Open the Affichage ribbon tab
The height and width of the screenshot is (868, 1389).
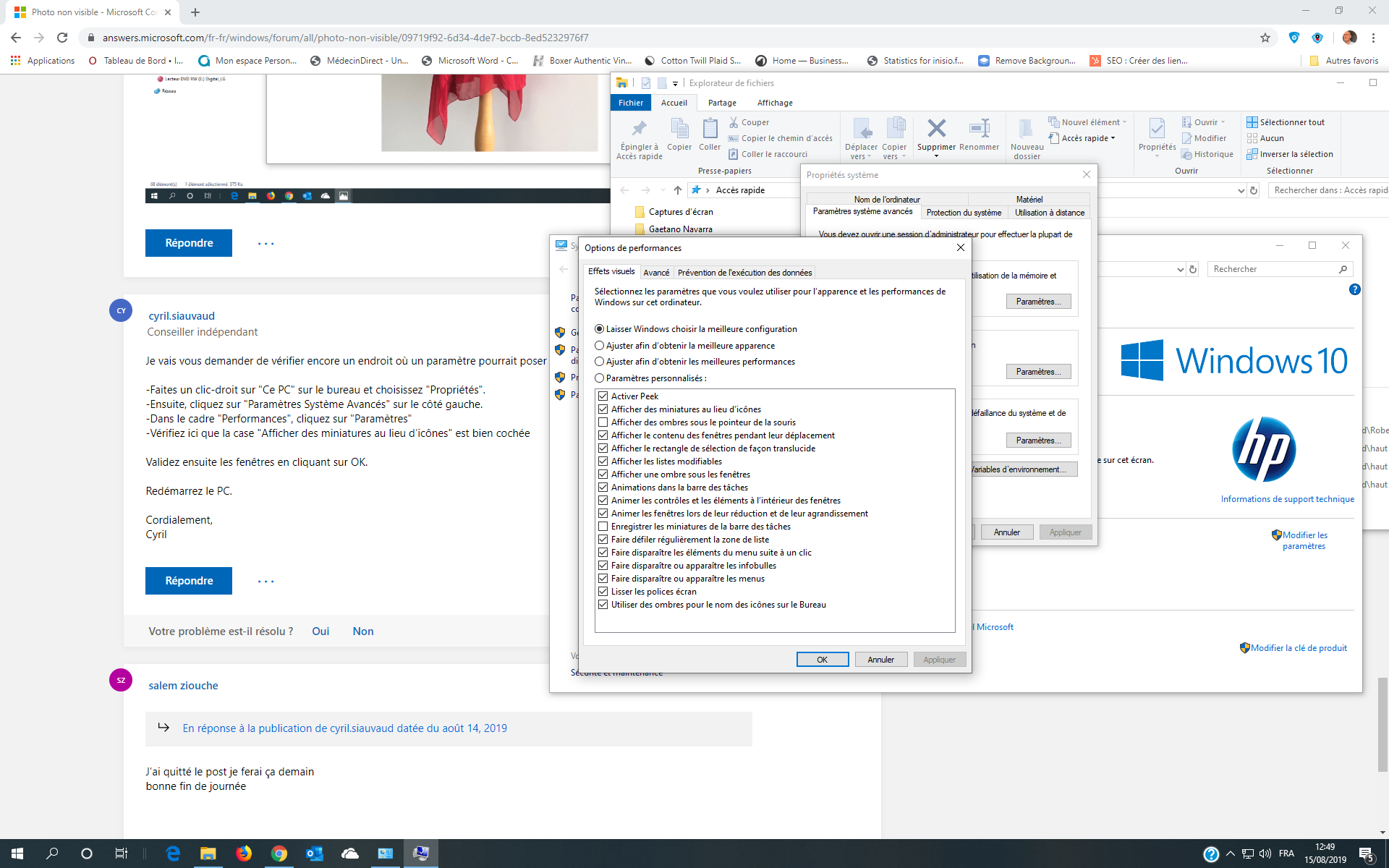[x=774, y=103]
